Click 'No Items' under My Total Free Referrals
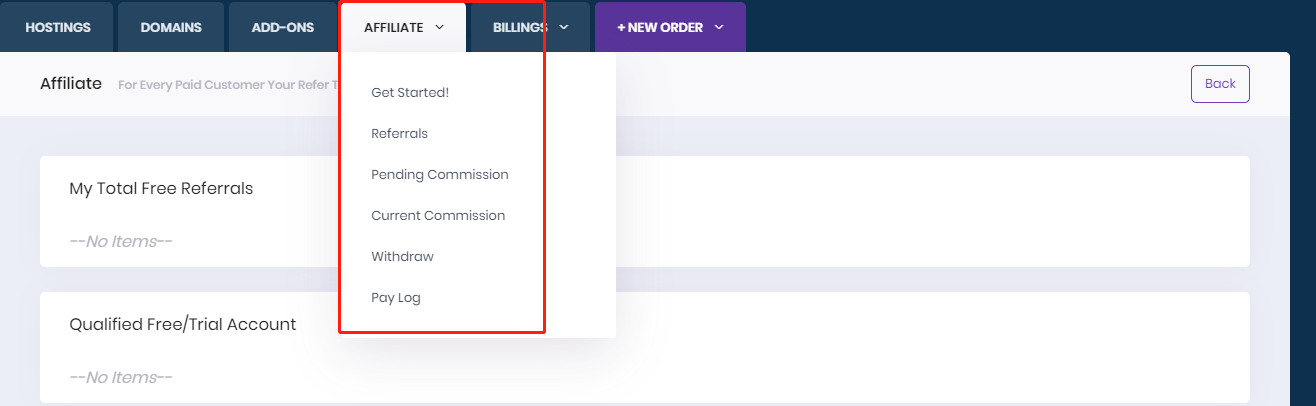Image resolution: width=1316 pixels, height=406 pixels. [x=121, y=241]
